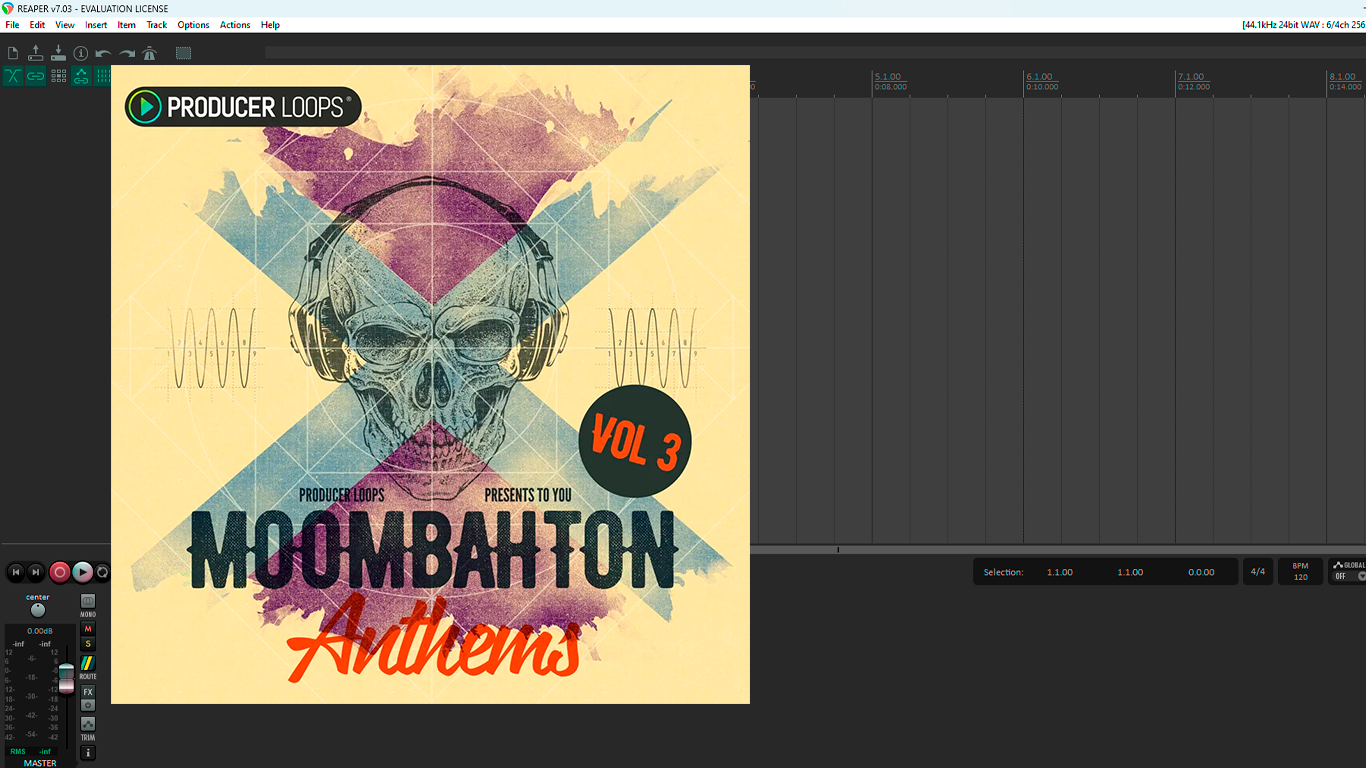Click master track info 'i' icon

click(x=88, y=753)
